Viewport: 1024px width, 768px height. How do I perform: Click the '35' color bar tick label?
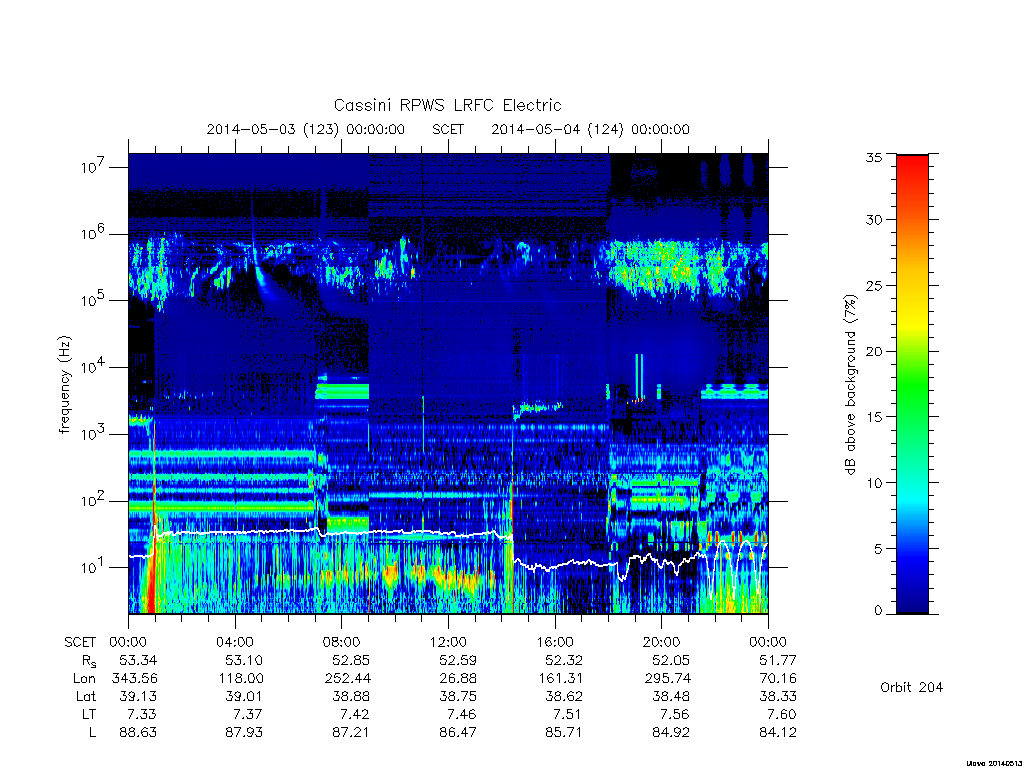click(873, 157)
